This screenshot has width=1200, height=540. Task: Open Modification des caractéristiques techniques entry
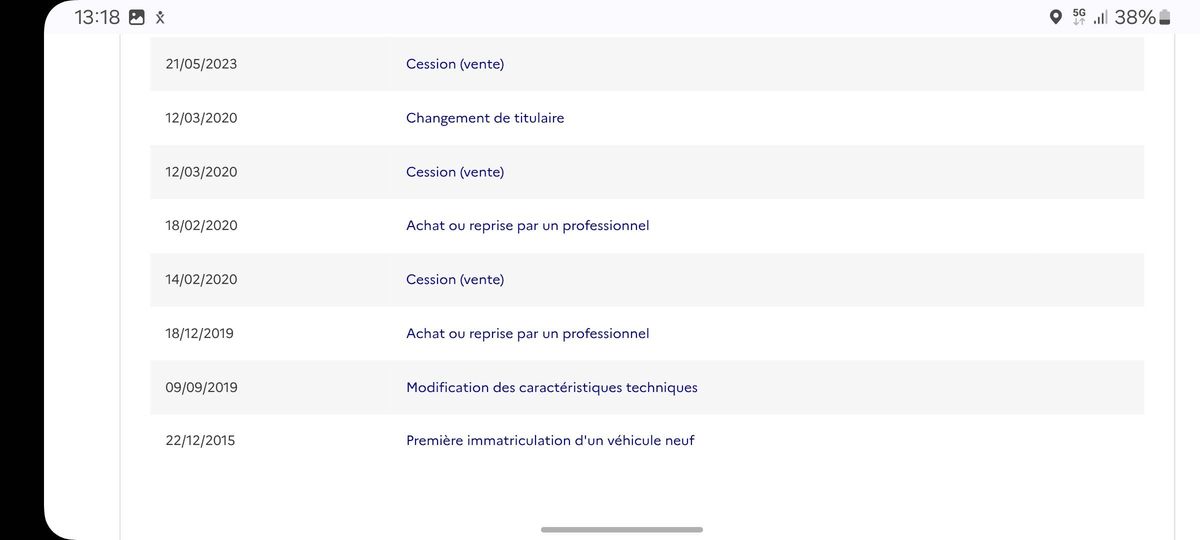[647, 388]
